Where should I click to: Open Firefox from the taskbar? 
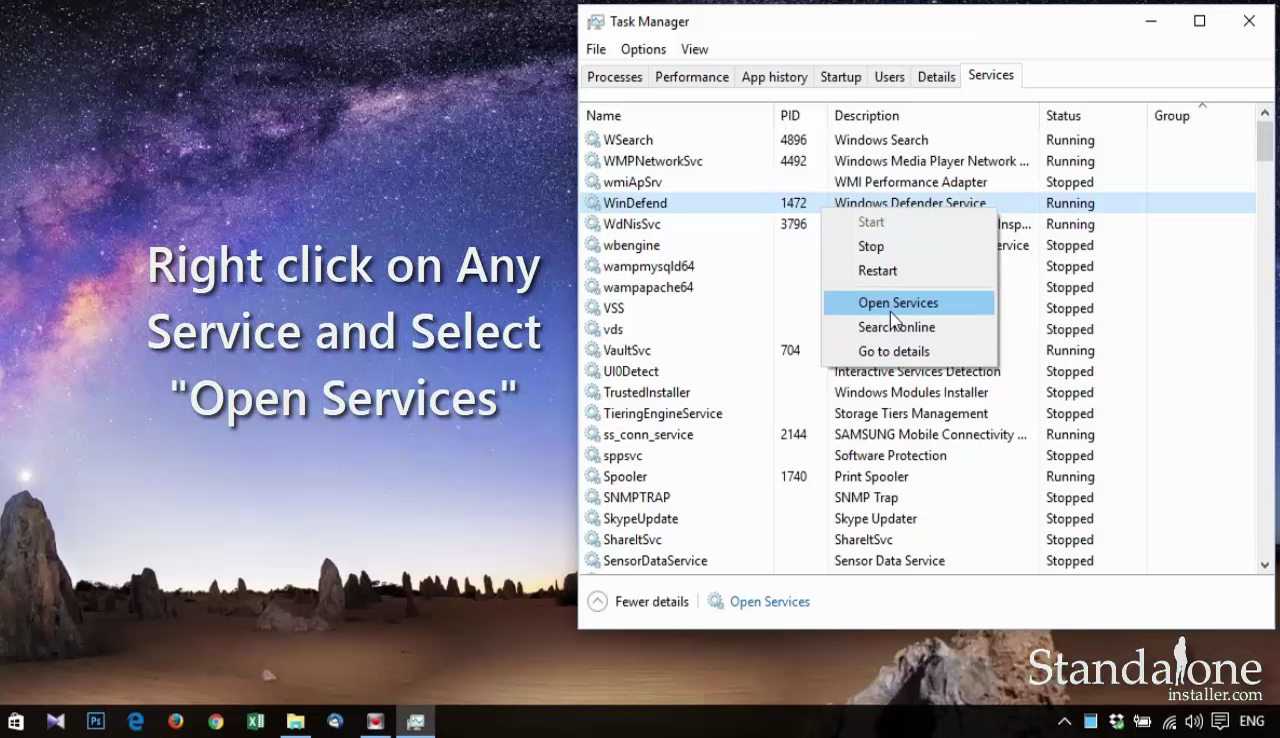click(176, 721)
